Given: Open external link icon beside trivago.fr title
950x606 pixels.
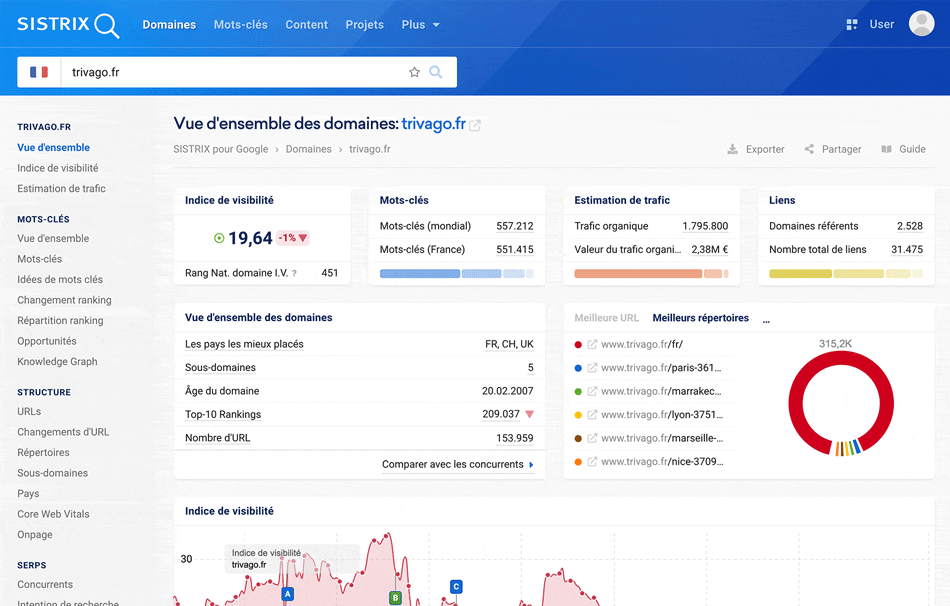Looking at the screenshot, I should [475, 125].
